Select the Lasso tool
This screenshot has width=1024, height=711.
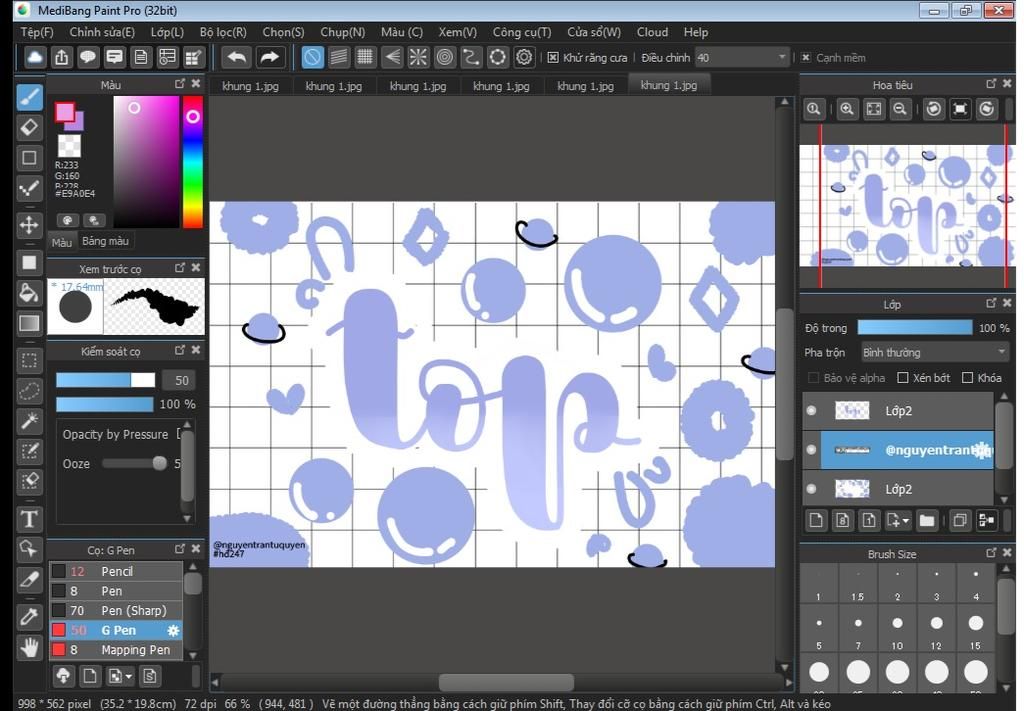click(29, 390)
